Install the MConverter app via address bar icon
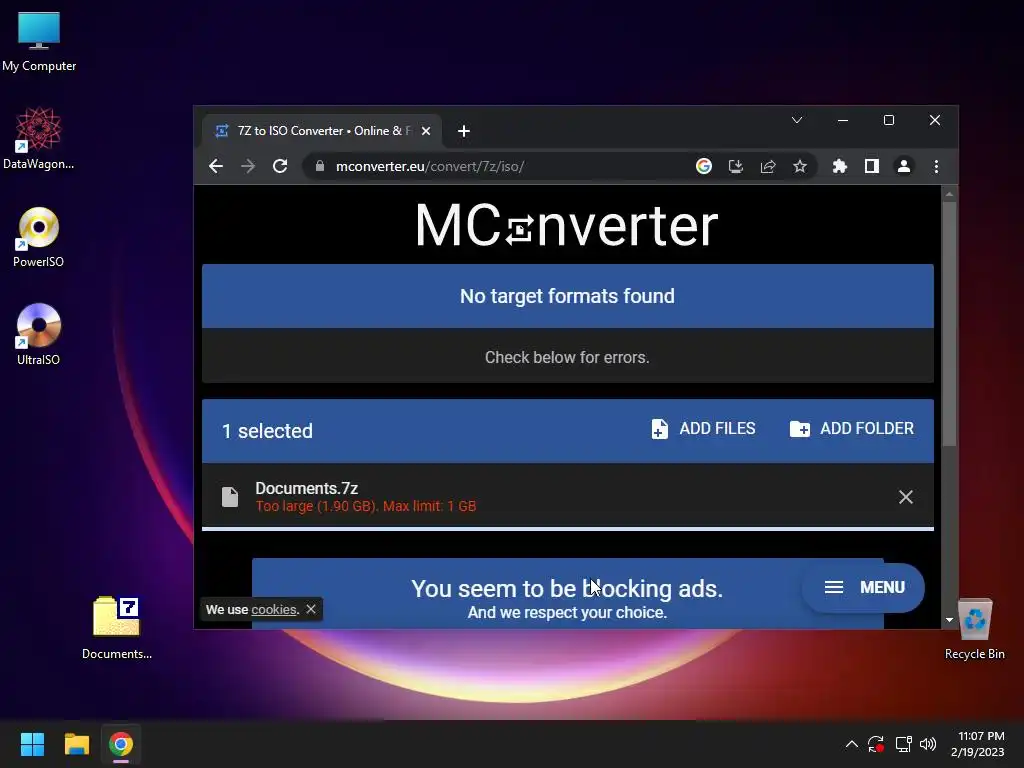The height and width of the screenshot is (768, 1024). click(736, 167)
